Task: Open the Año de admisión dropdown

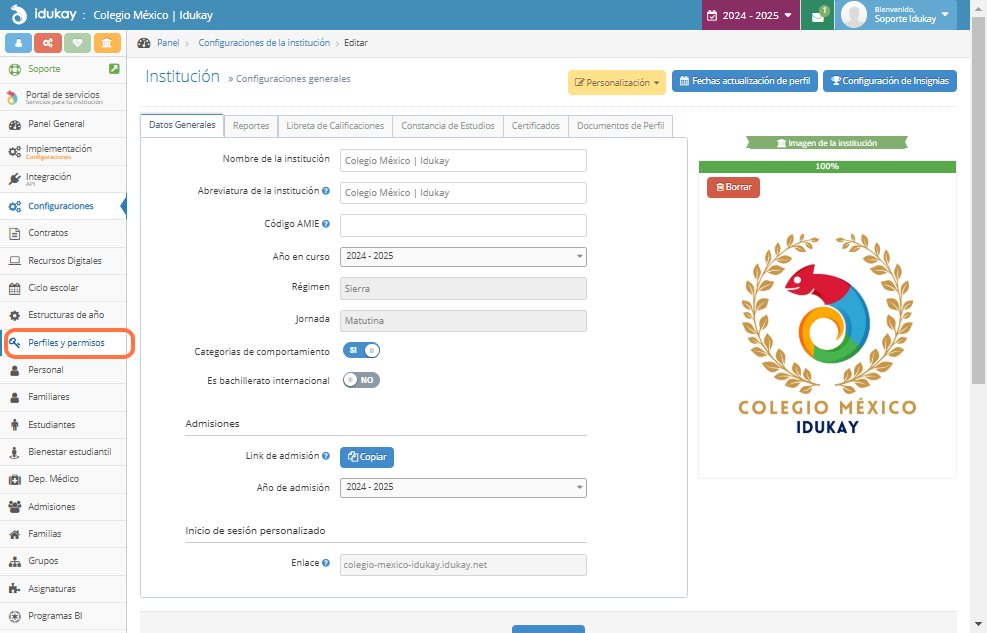Action: [463, 487]
